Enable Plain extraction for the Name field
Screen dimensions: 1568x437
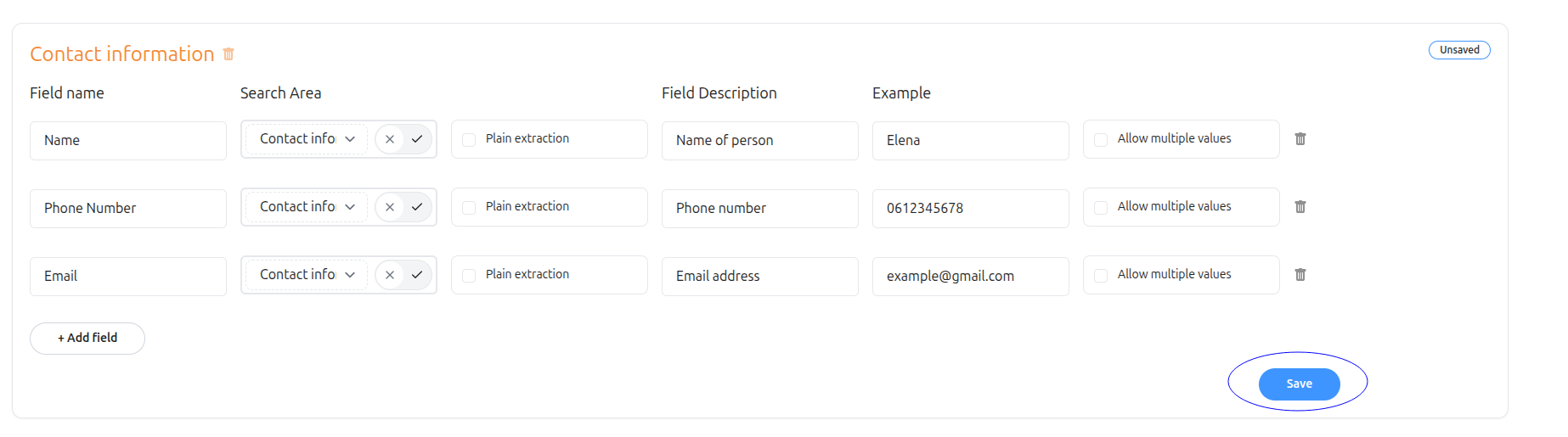point(469,139)
